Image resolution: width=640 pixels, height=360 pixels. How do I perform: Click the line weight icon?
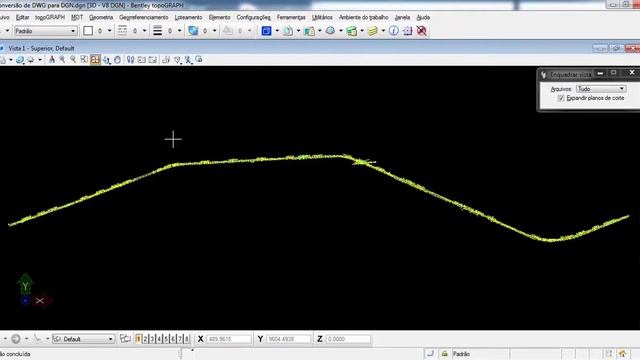pos(158,31)
